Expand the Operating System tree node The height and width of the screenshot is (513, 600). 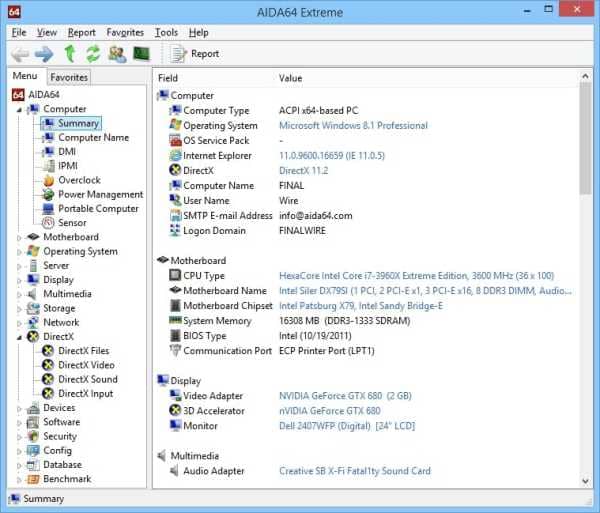click(19, 252)
